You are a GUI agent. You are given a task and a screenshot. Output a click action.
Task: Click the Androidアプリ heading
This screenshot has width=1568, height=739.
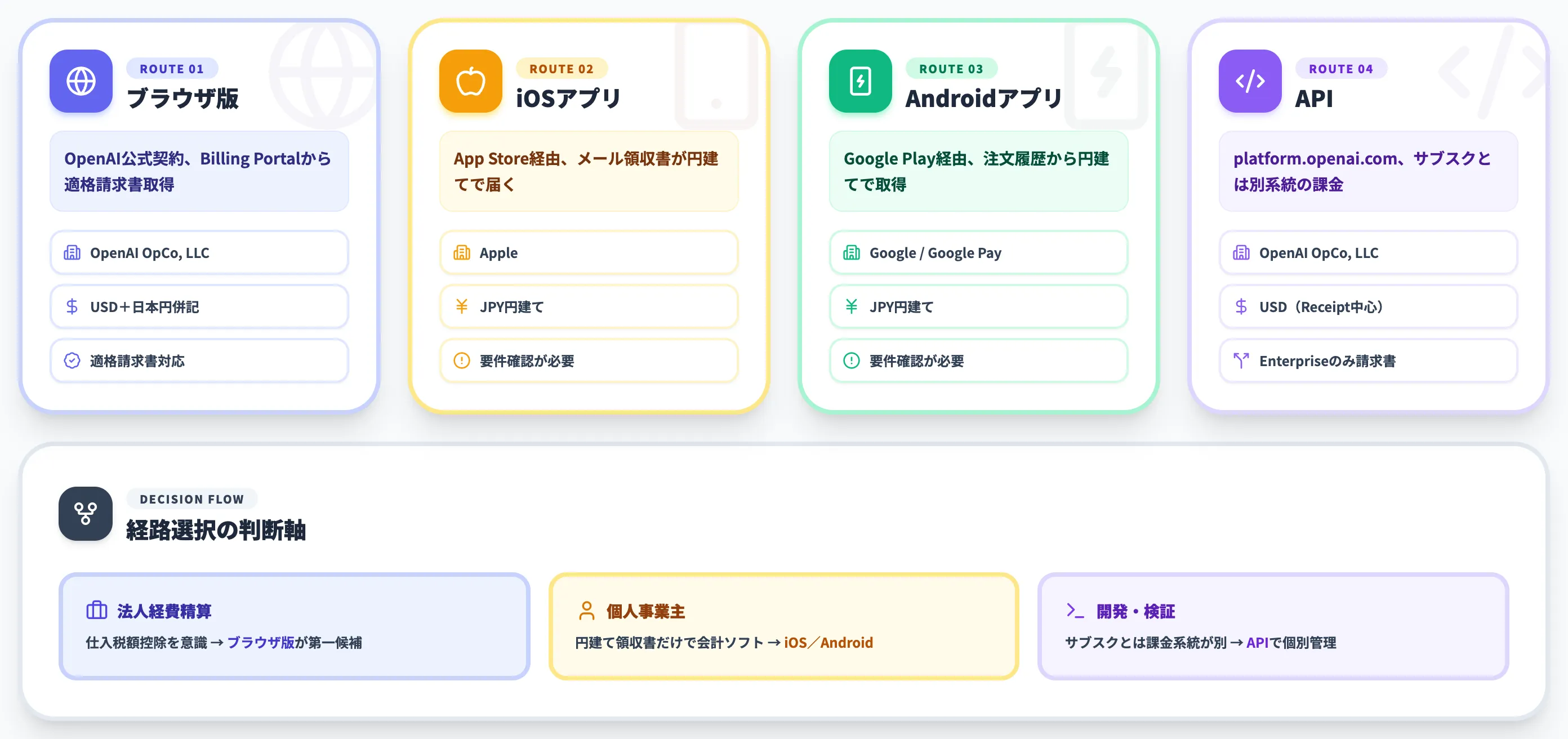point(983,98)
